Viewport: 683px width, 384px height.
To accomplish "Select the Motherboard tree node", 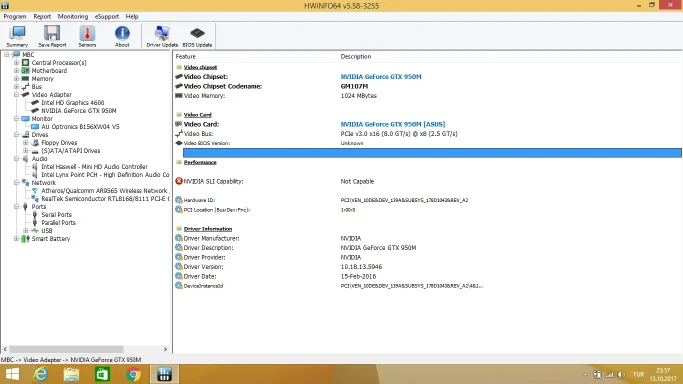I will click(x=49, y=71).
